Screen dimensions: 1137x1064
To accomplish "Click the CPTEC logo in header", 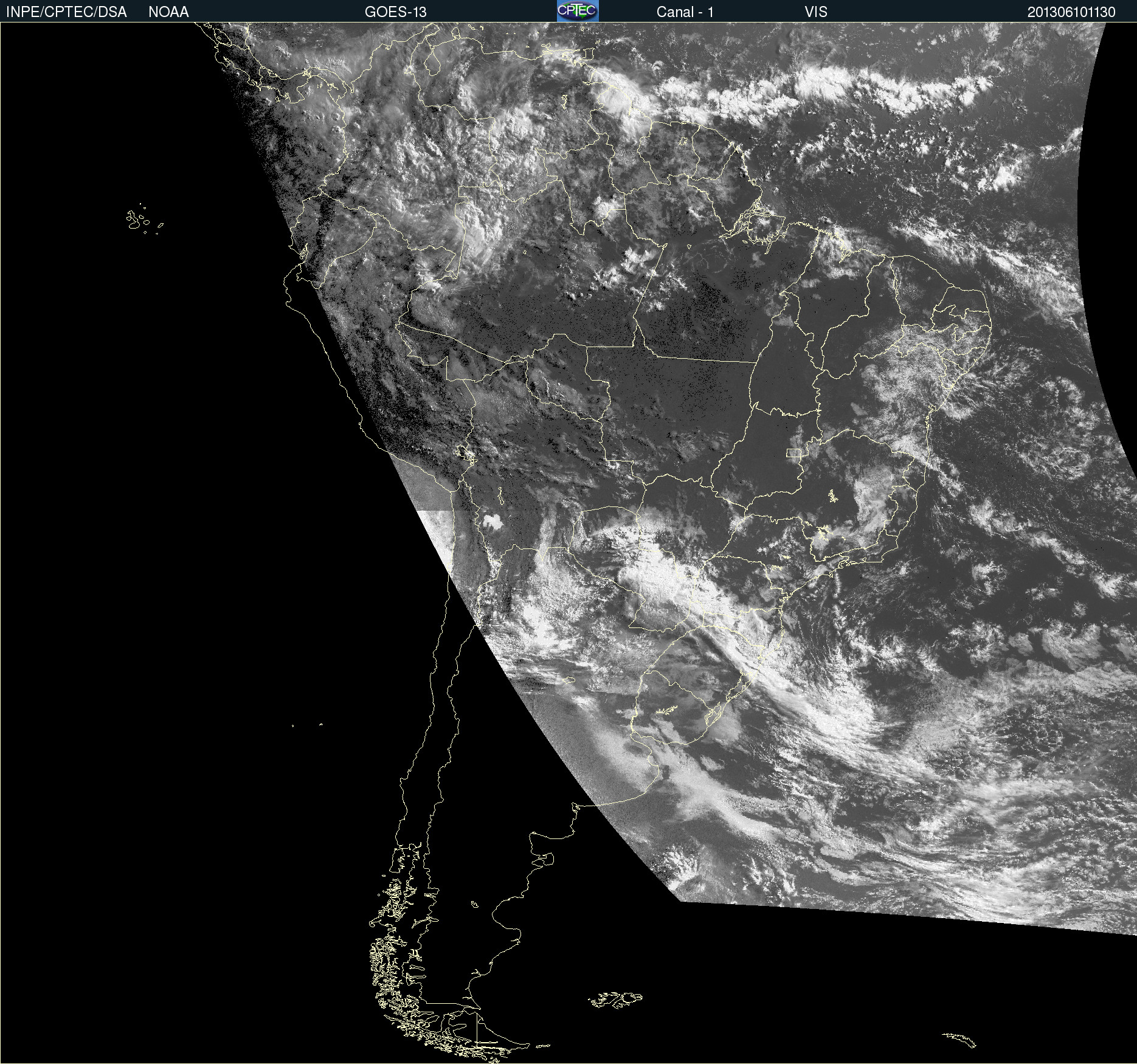I will [x=577, y=11].
